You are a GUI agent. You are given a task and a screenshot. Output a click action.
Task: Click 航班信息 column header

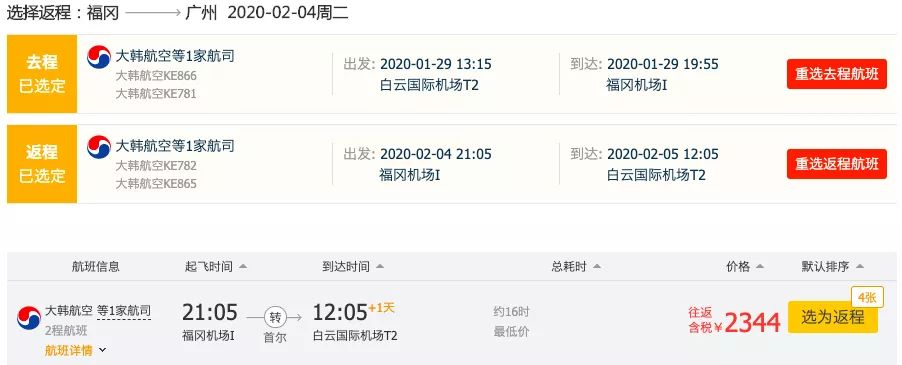click(x=95, y=267)
